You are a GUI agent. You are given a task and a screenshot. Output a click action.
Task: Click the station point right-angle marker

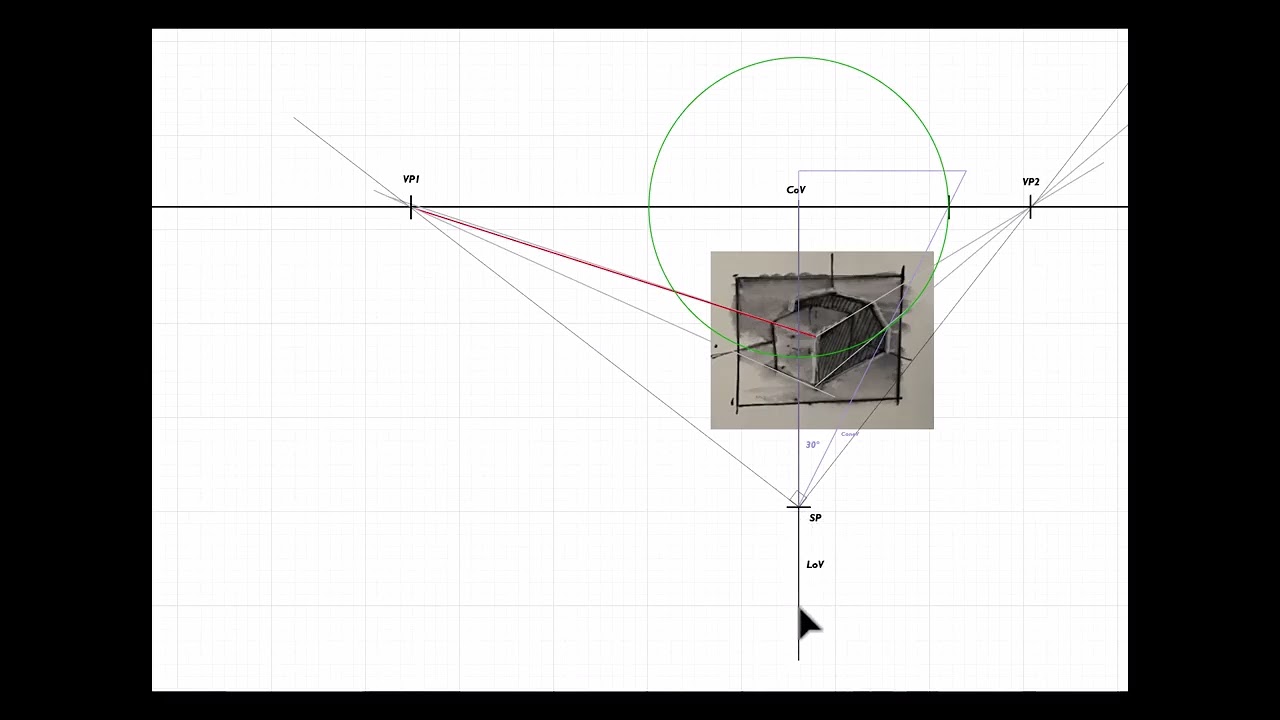point(798,498)
